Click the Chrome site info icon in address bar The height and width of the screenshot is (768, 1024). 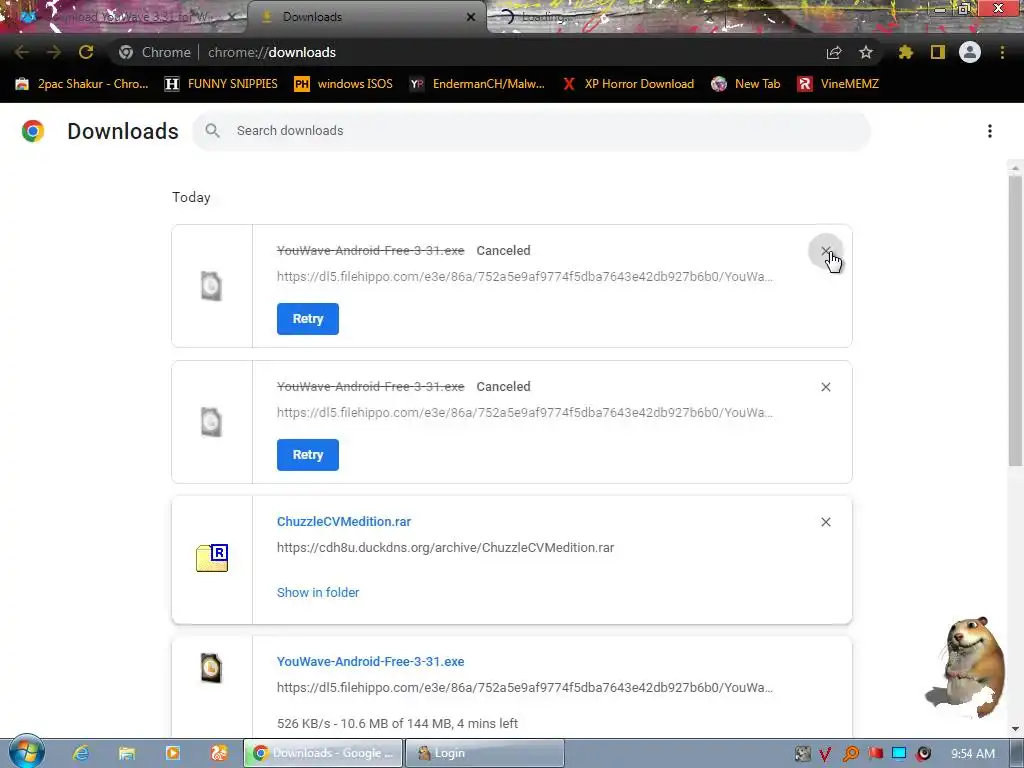point(126,52)
